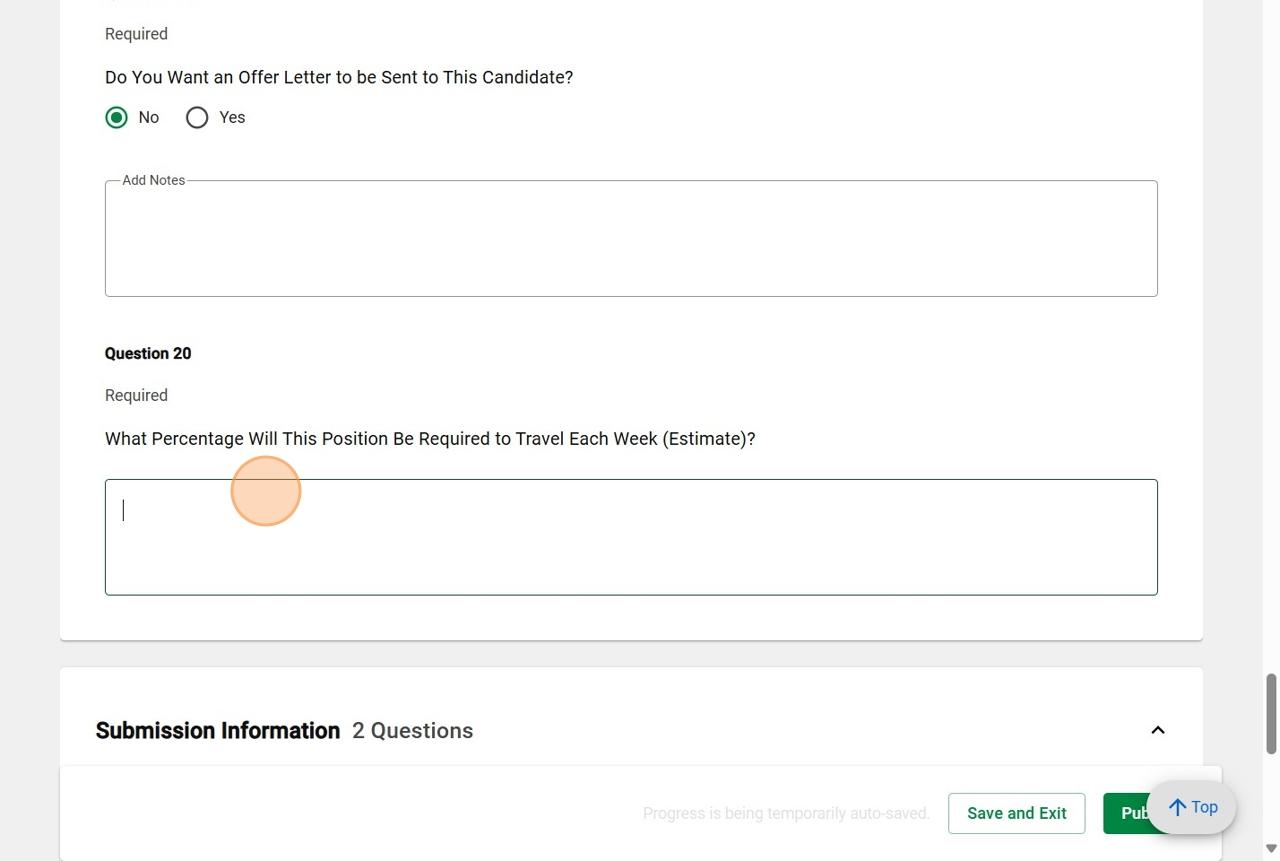
Task: Click the "2 Questions" count label
Action: click(412, 731)
